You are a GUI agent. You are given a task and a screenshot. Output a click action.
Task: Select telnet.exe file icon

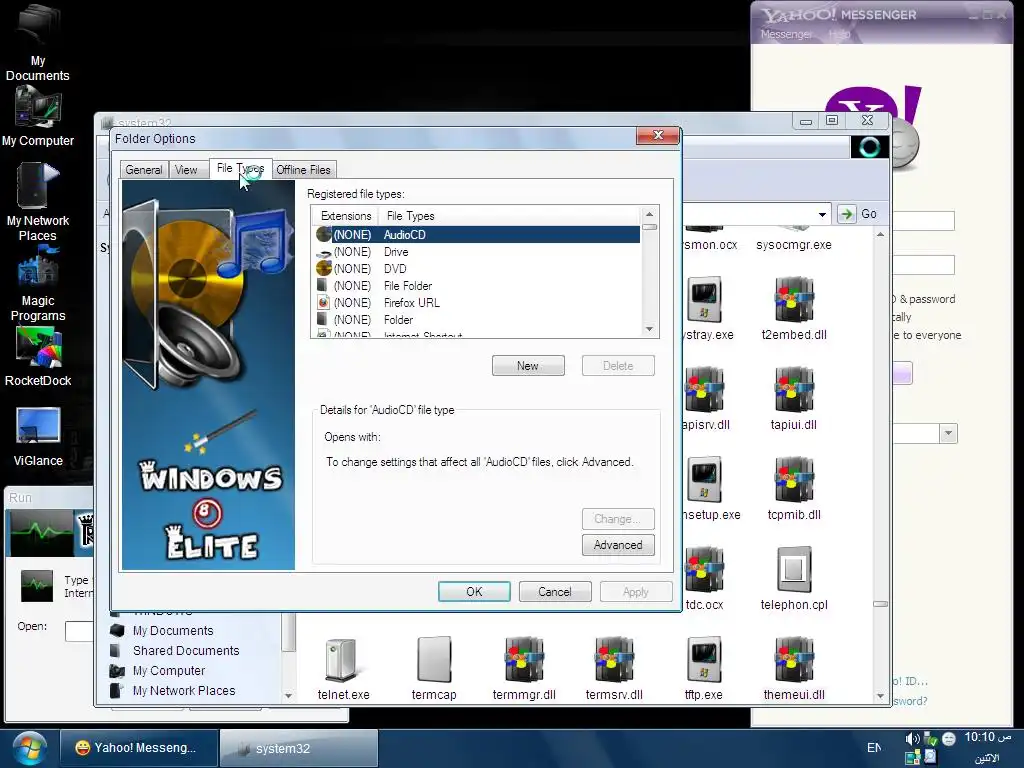point(344,669)
